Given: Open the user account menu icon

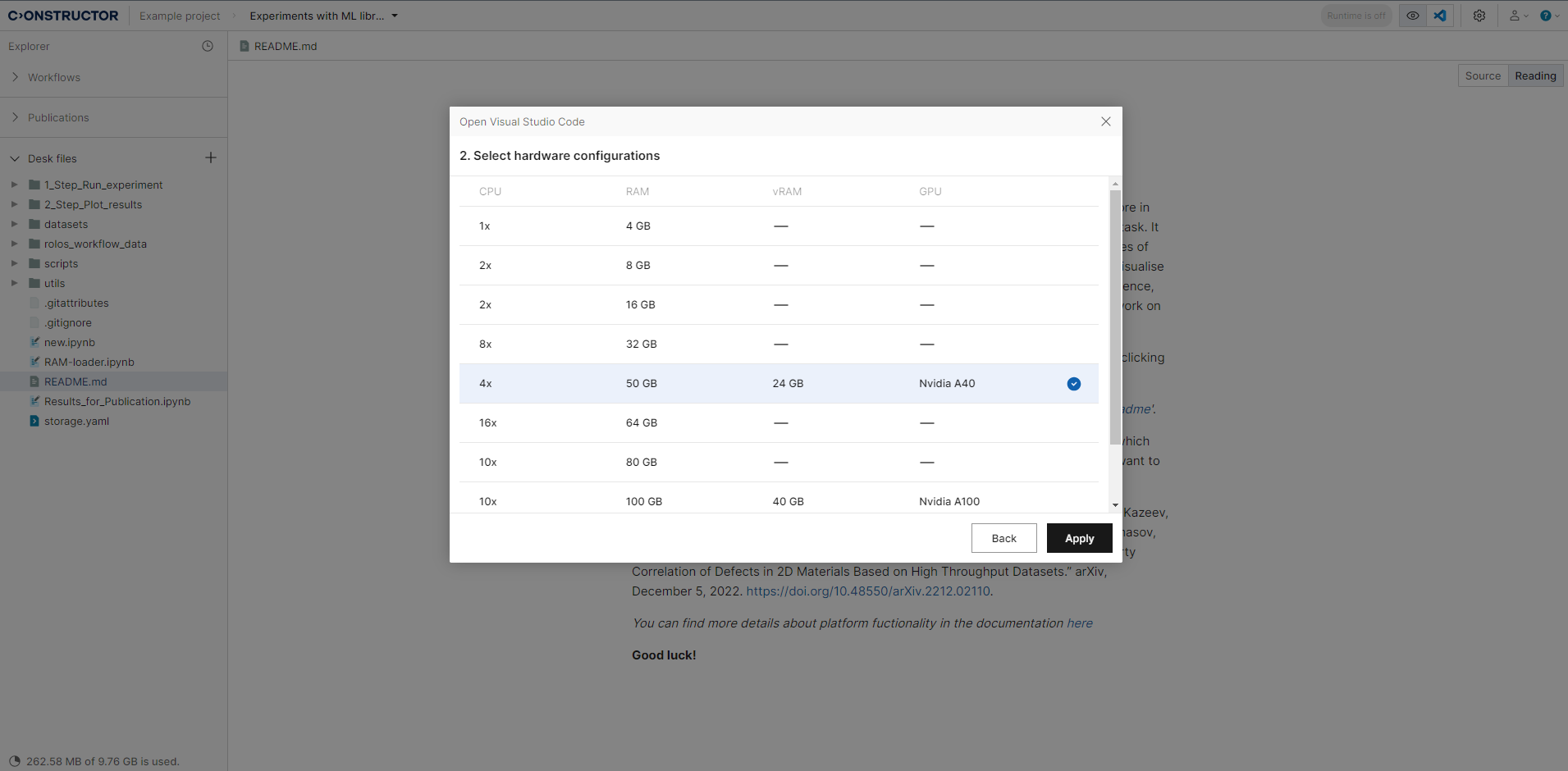Looking at the screenshot, I should coord(1518,16).
